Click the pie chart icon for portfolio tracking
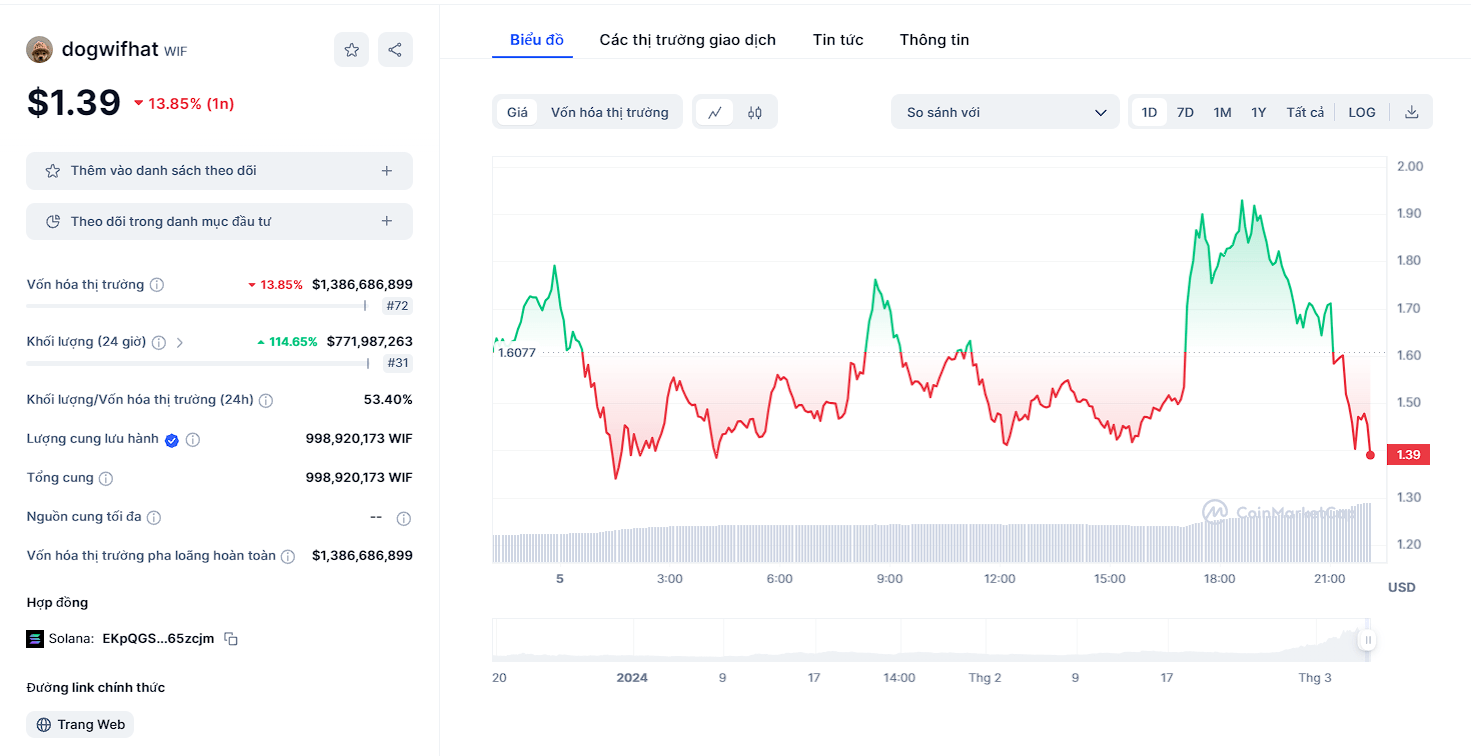Image resolution: width=1471 pixels, height=756 pixels. (x=53, y=221)
